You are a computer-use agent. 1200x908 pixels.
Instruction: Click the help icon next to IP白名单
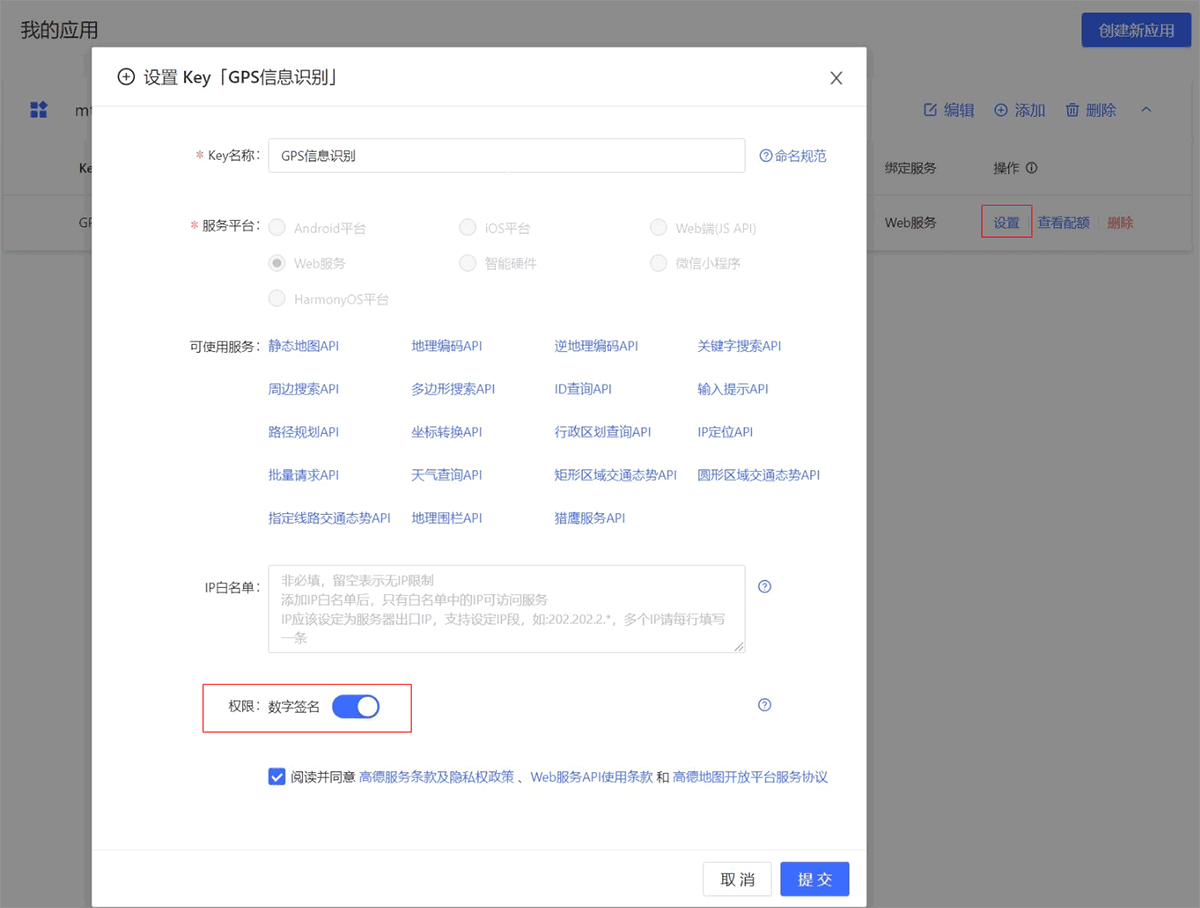(765, 587)
